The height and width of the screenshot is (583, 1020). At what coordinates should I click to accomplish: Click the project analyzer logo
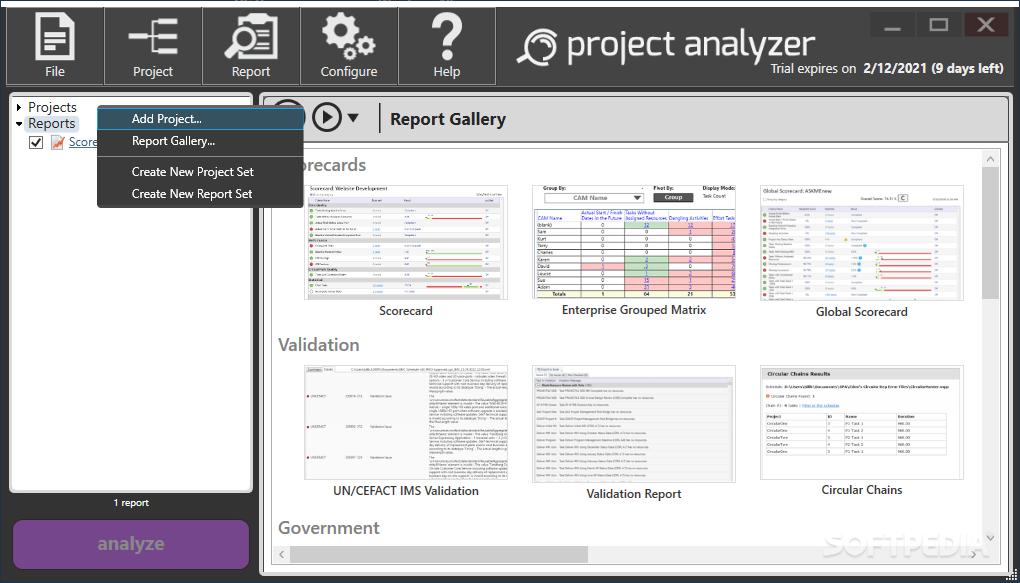[665, 46]
